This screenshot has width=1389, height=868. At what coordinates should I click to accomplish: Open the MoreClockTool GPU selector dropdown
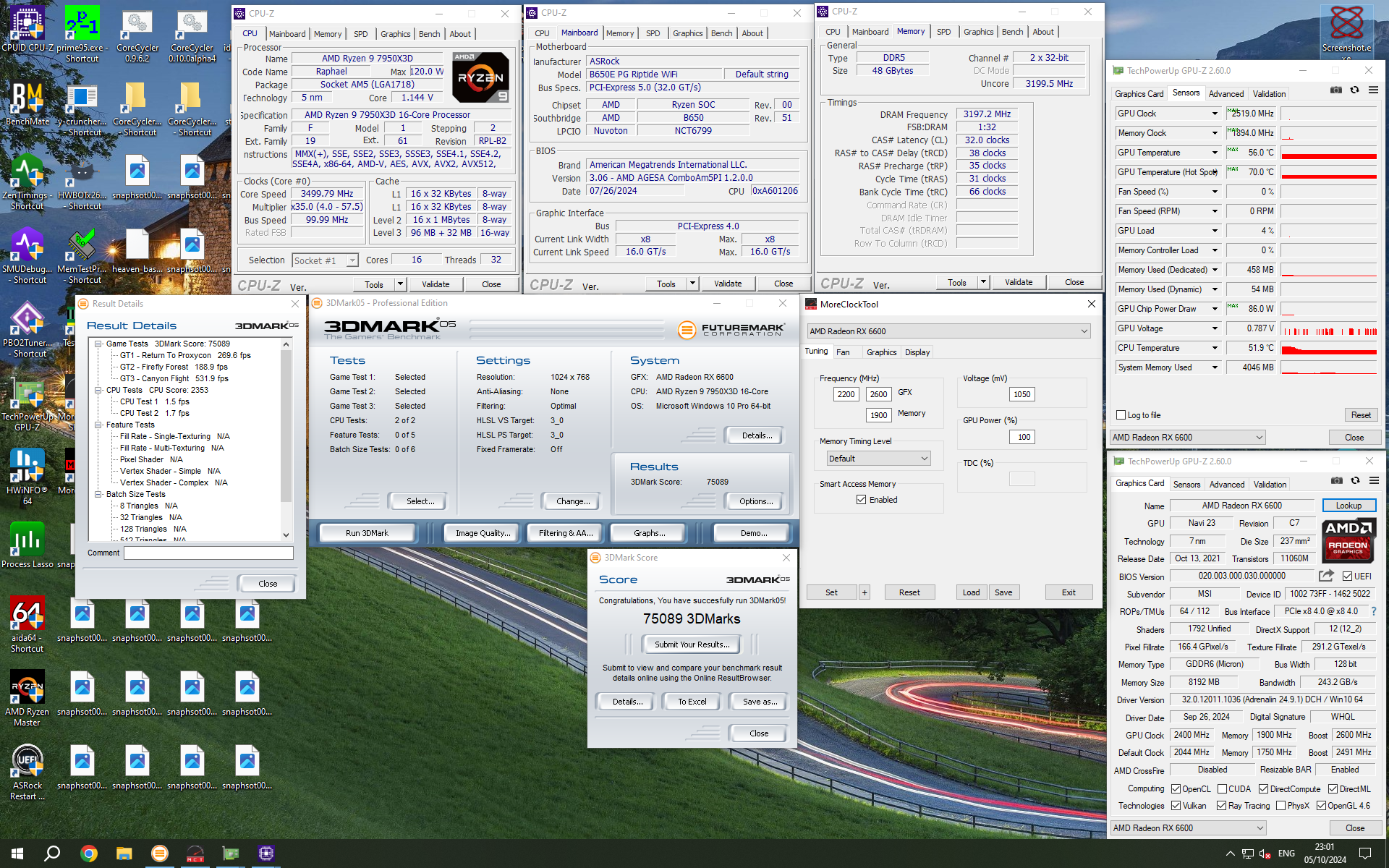[948, 331]
